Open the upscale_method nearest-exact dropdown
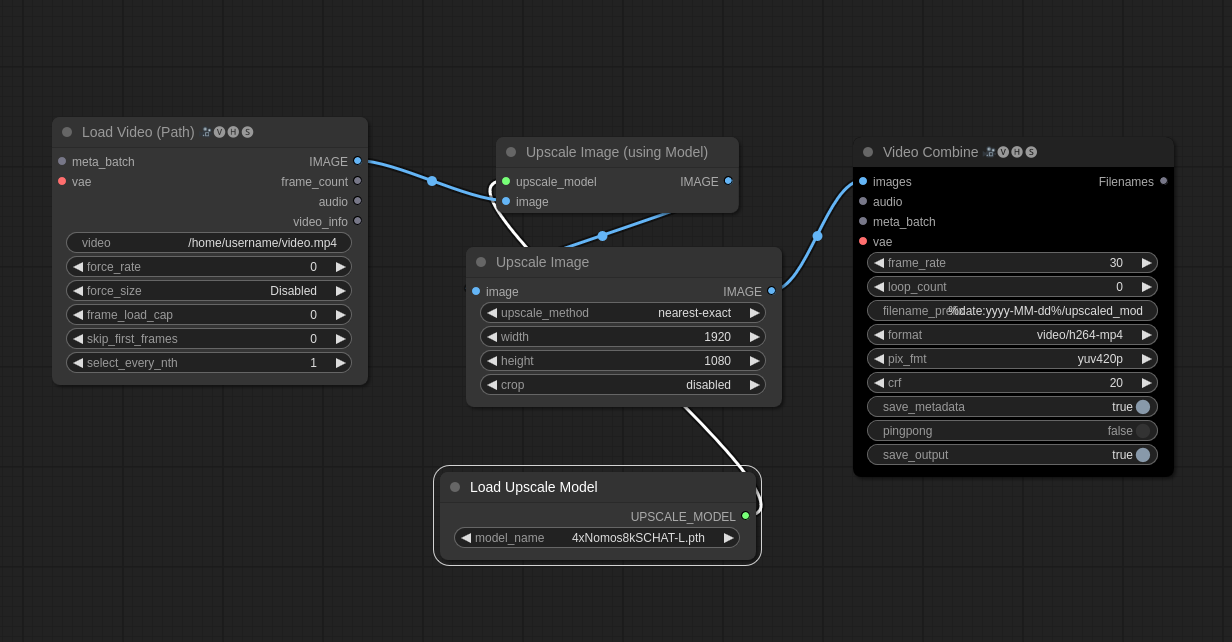Image resolution: width=1232 pixels, height=642 pixels. [622, 313]
